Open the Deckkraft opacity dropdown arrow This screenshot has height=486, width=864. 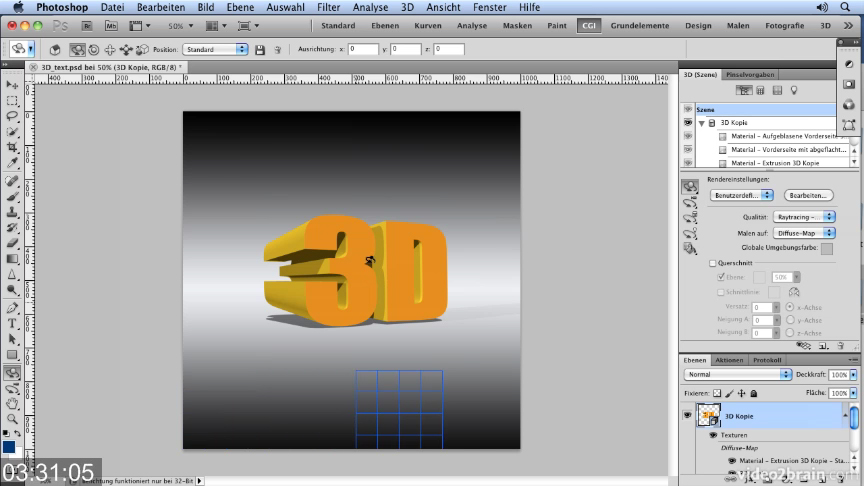pyautogui.click(x=853, y=375)
